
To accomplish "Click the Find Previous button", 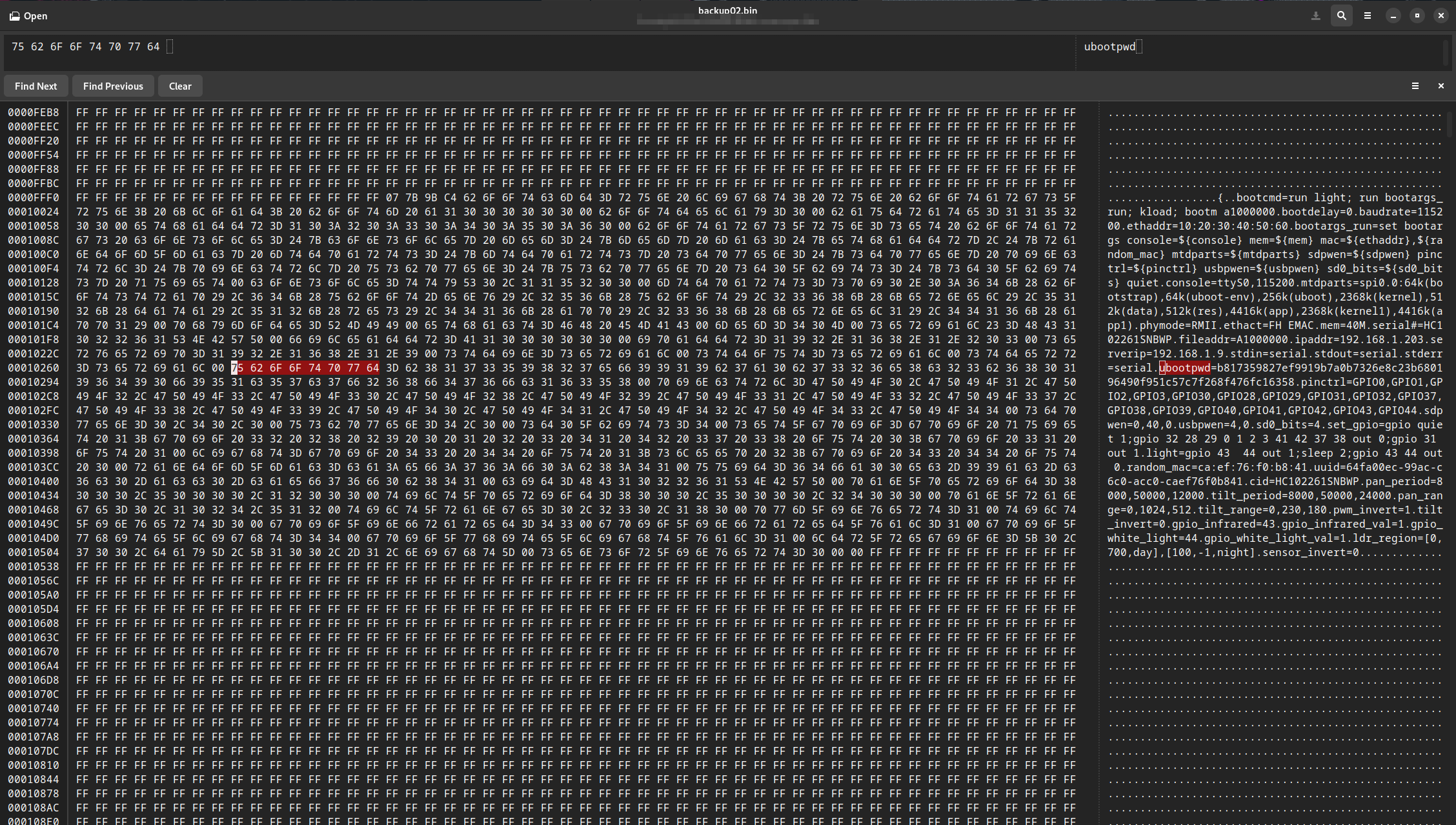I will point(113,86).
